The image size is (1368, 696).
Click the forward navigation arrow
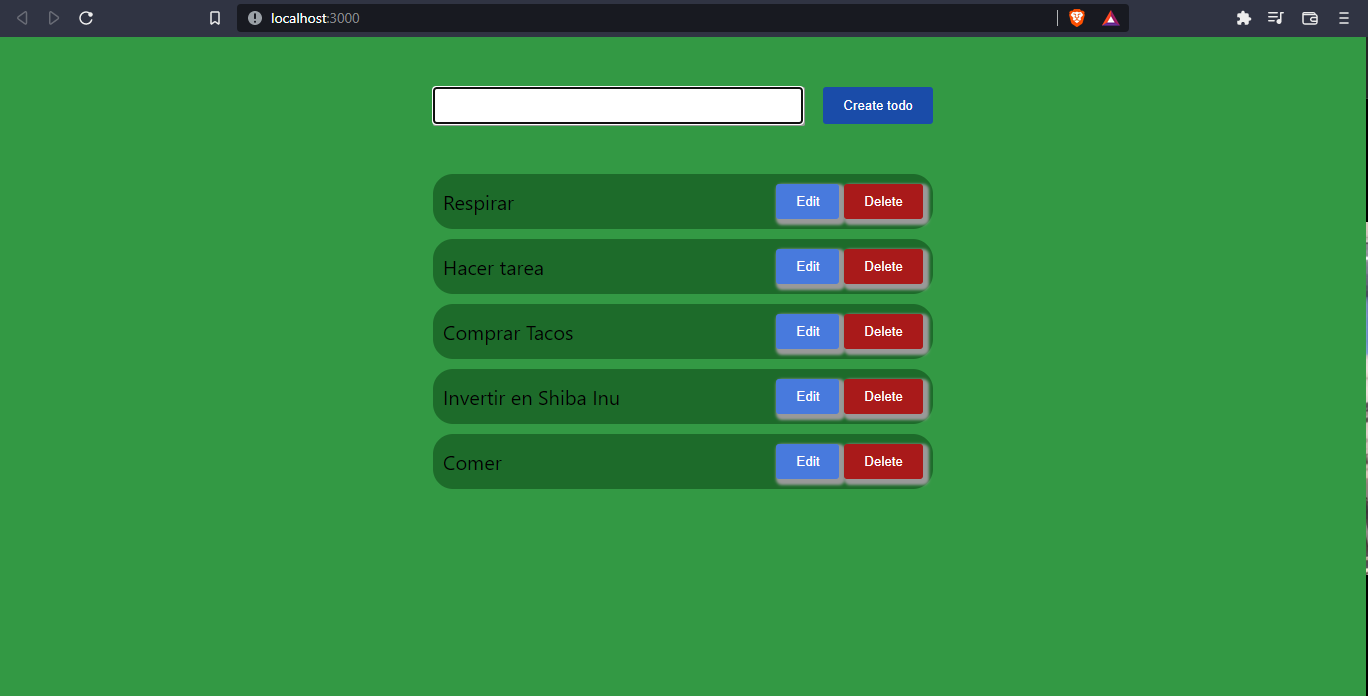click(54, 17)
